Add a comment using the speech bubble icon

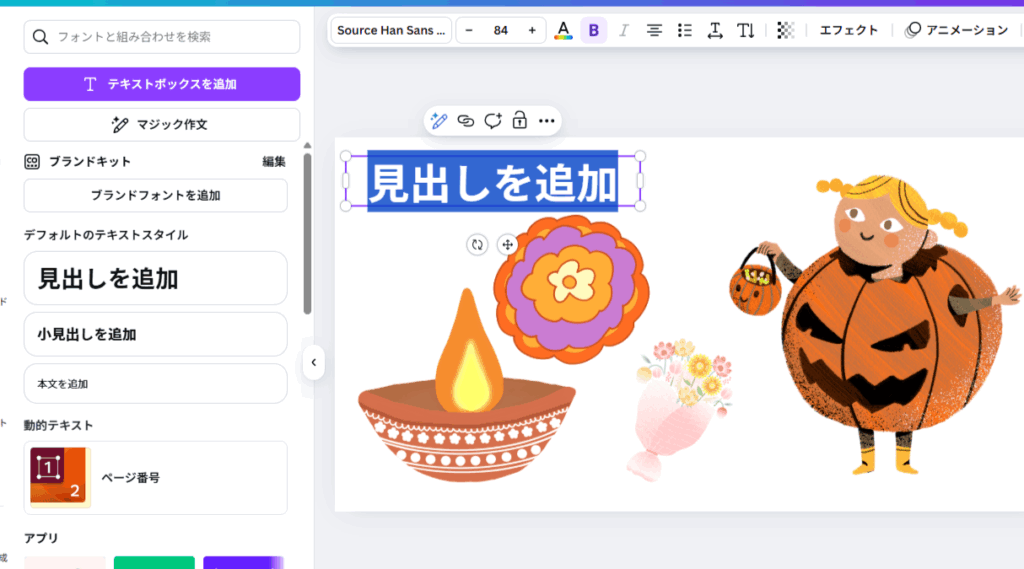pos(492,121)
